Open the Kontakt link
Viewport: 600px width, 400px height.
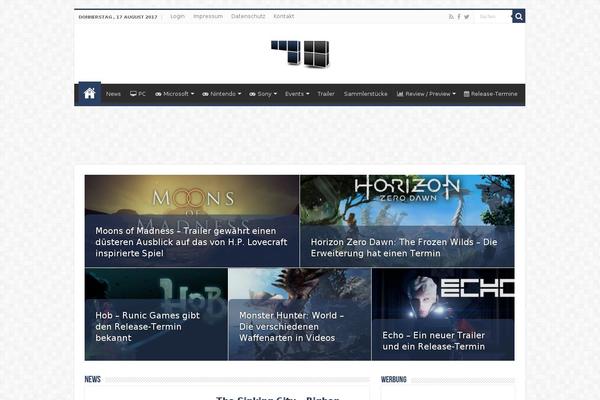click(x=284, y=16)
